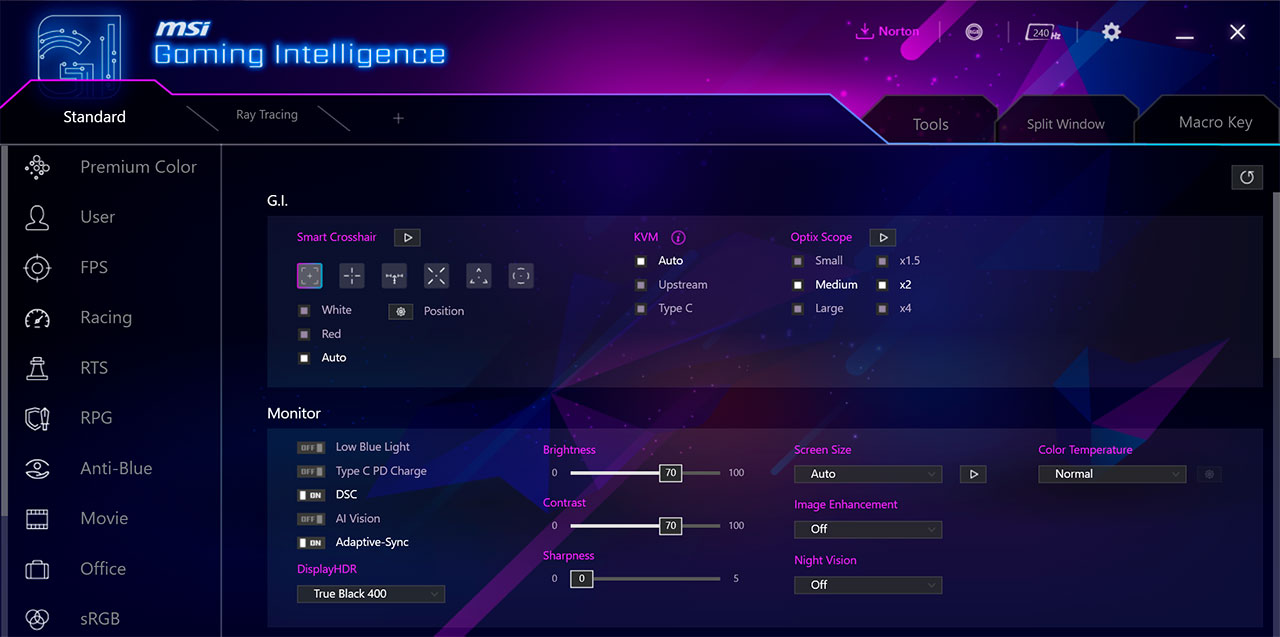Pick the circular bracket crosshair style

click(x=521, y=275)
